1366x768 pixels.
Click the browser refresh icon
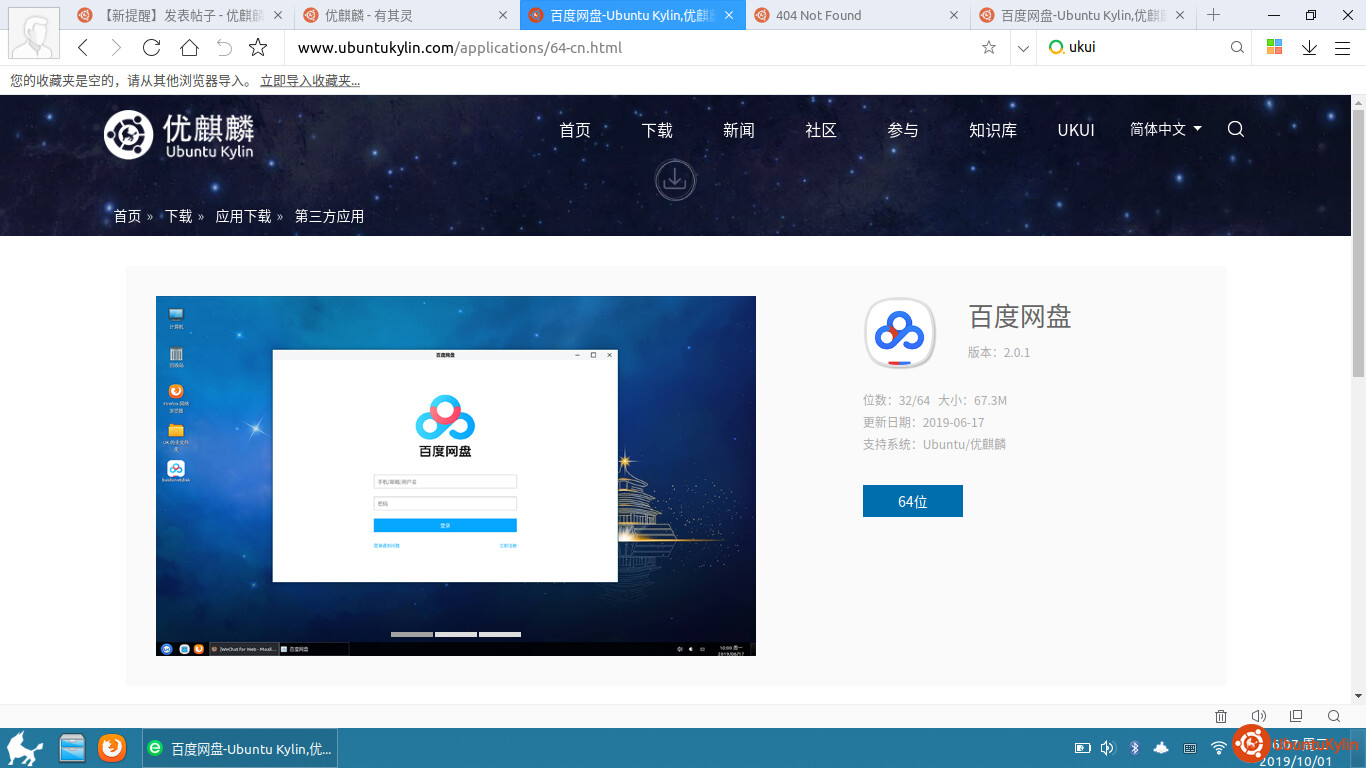point(152,47)
